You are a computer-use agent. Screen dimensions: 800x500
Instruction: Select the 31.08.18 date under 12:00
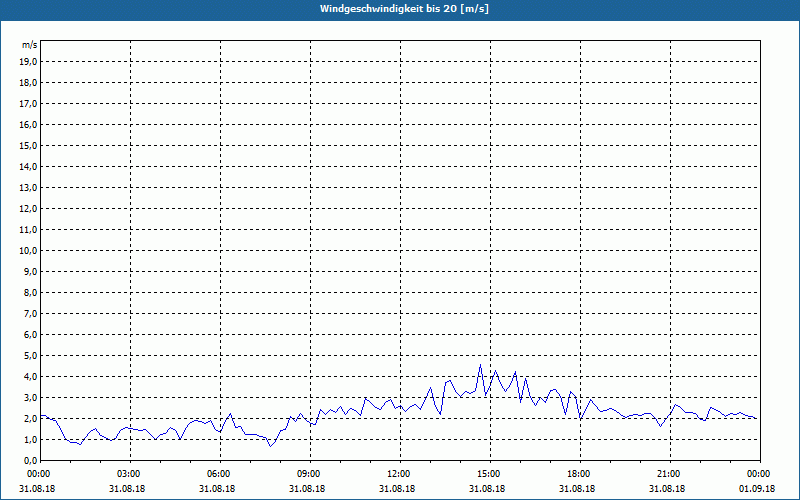397,489
